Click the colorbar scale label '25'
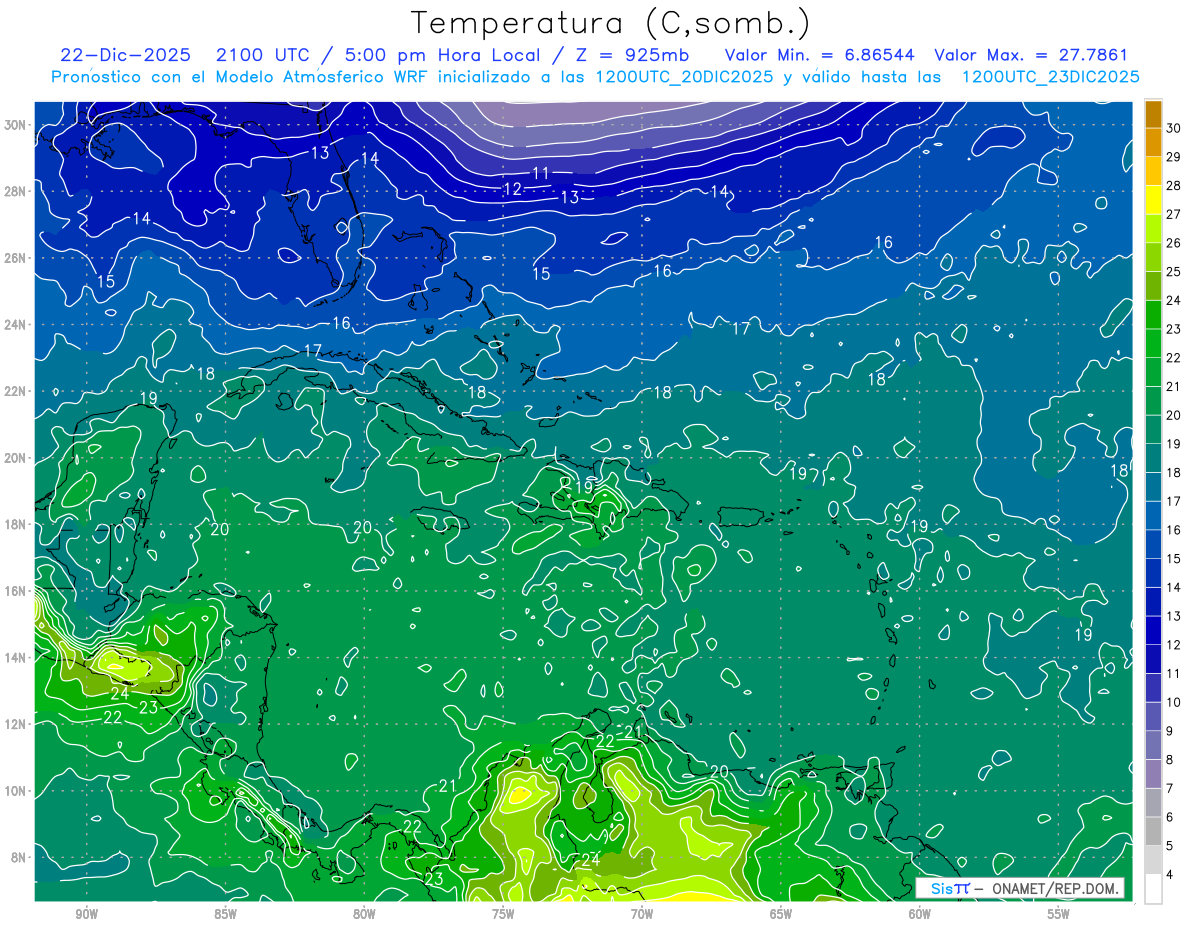This screenshot has height=927, width=1200. pyautogui.click(x=1174, y=272)
